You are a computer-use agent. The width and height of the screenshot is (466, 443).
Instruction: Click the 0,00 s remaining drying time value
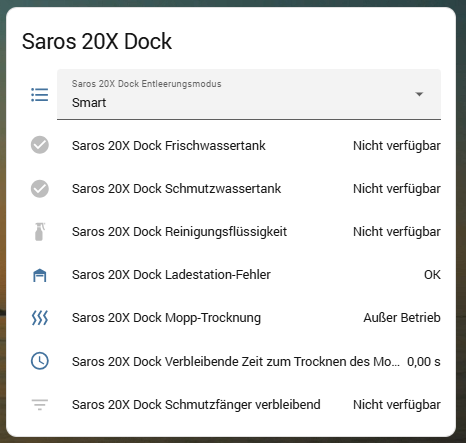424,362
